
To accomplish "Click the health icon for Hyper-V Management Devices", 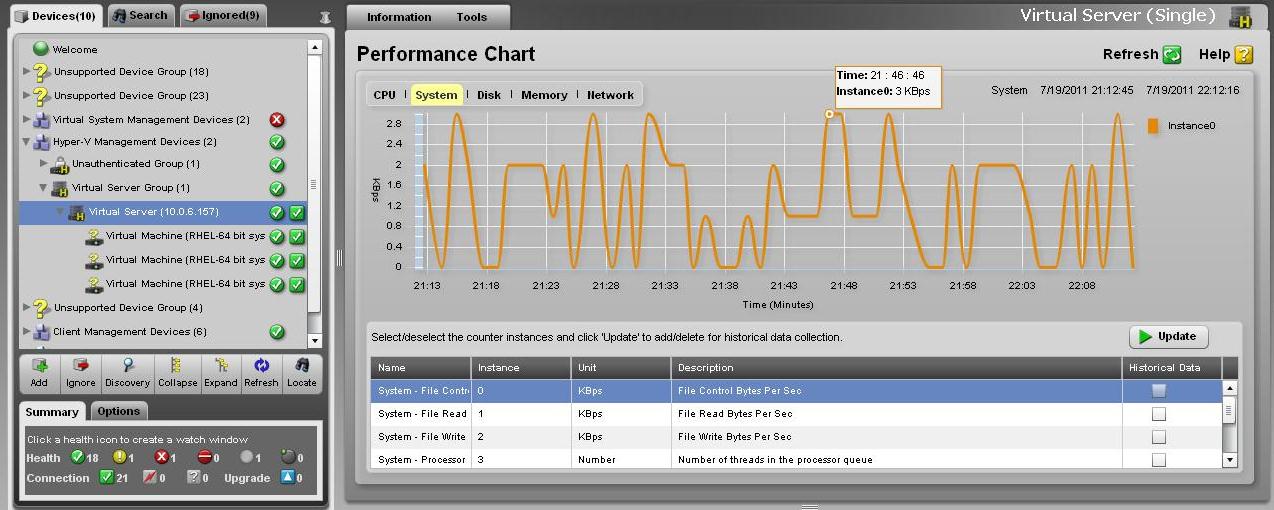I will click(277, 142).
